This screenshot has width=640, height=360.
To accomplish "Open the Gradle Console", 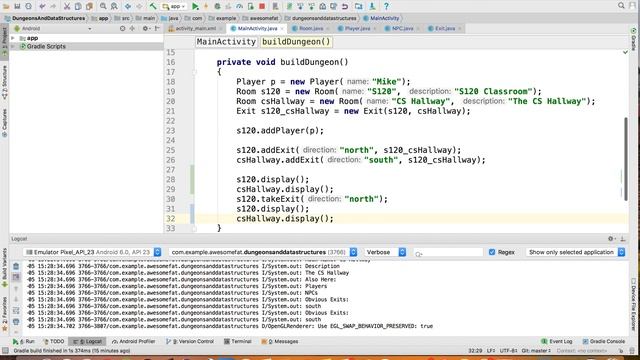I will (604, 342).
